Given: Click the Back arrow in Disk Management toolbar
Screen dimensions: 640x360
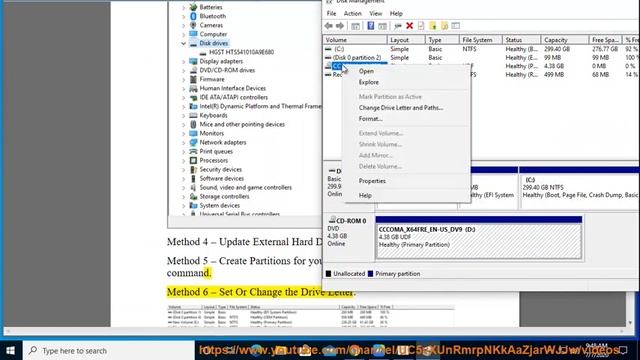Looking at the screenshot, I should (x=329, y=26).
